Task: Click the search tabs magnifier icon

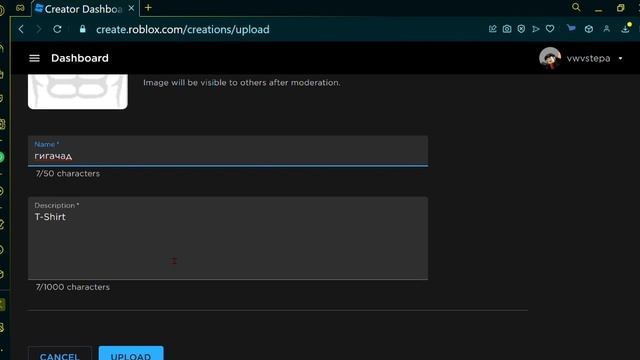Action: pos(576,7)
